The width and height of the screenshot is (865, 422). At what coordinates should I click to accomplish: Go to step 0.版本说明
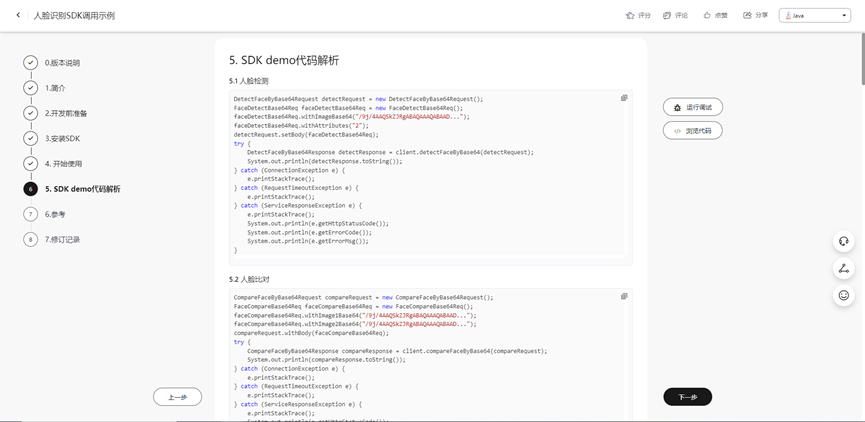62,63
